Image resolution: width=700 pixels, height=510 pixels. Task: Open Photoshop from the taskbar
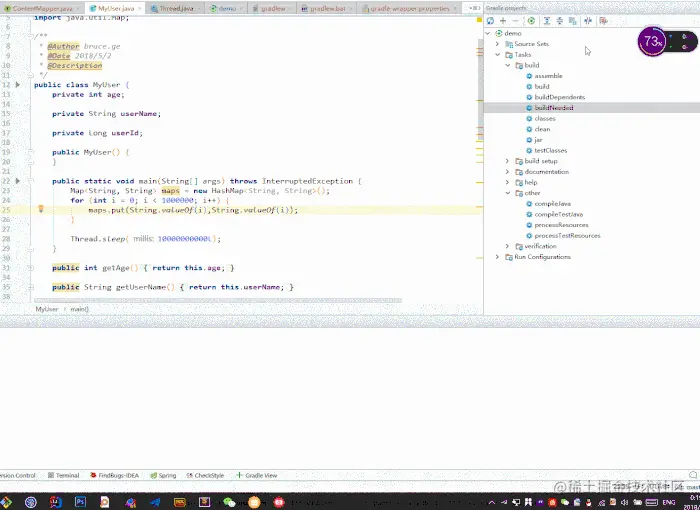pyautogui.click(x=80, y=502)
